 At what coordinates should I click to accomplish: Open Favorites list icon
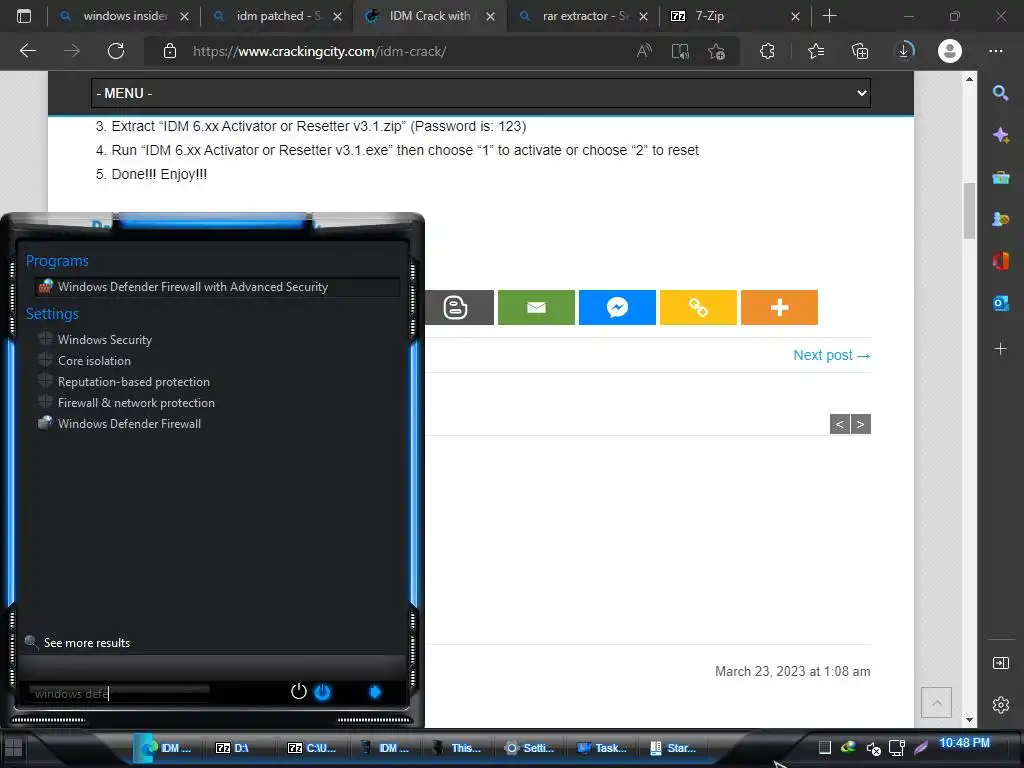coord(816,51)
